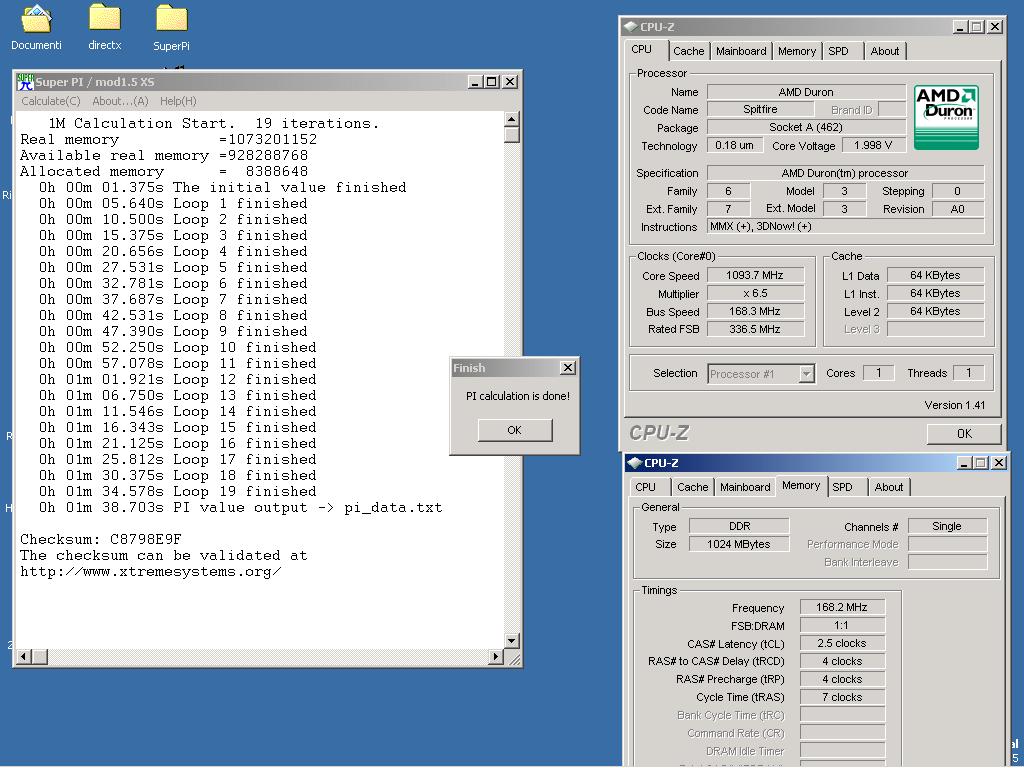Minimize the top CPU-Z window
1024x768 pixels.
click(959, 27)
